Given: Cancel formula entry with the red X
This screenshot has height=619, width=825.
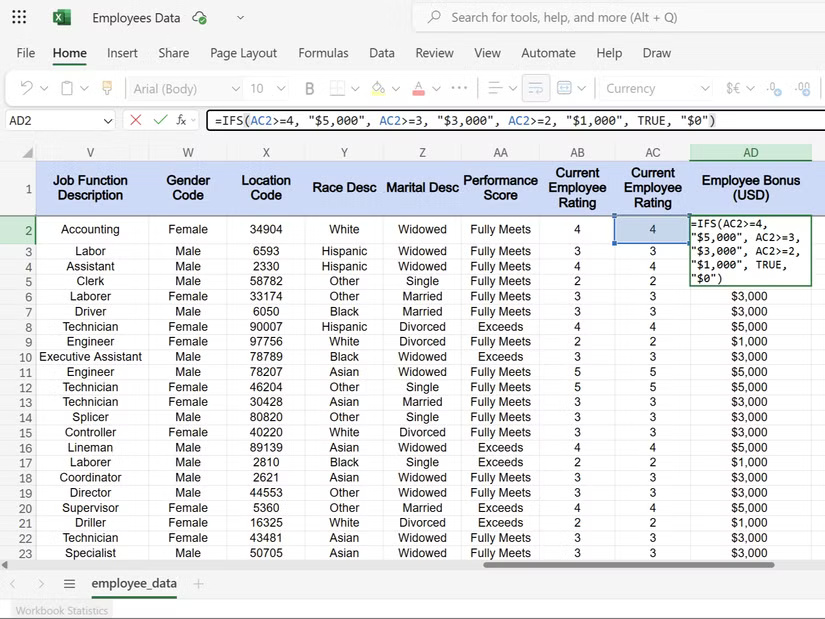Looking at the screenshot, I should 134,118.
